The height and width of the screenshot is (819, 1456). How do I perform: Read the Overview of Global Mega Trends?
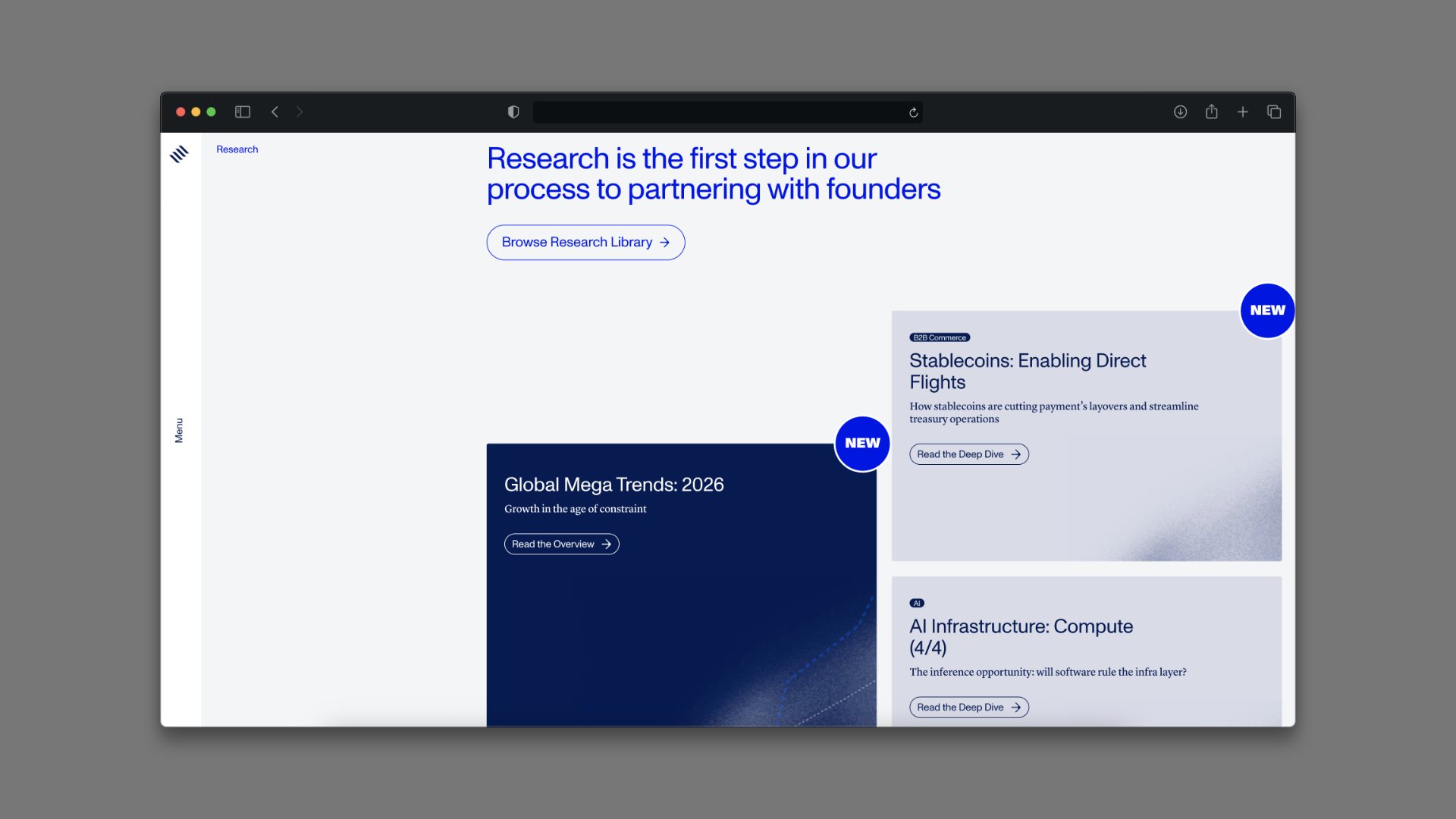pos(561,544)
